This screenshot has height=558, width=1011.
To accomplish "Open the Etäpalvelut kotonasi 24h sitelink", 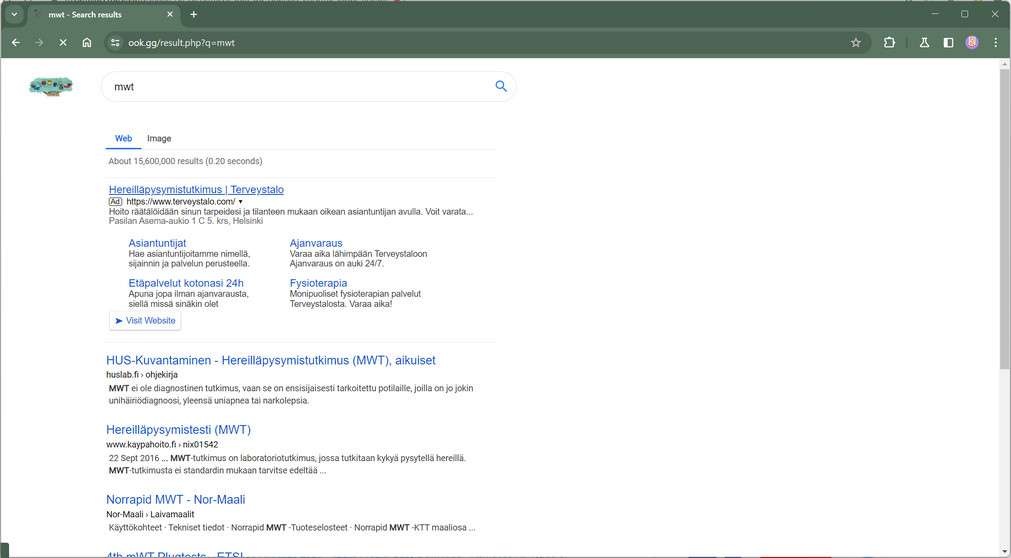I will [x=186, y=283].
